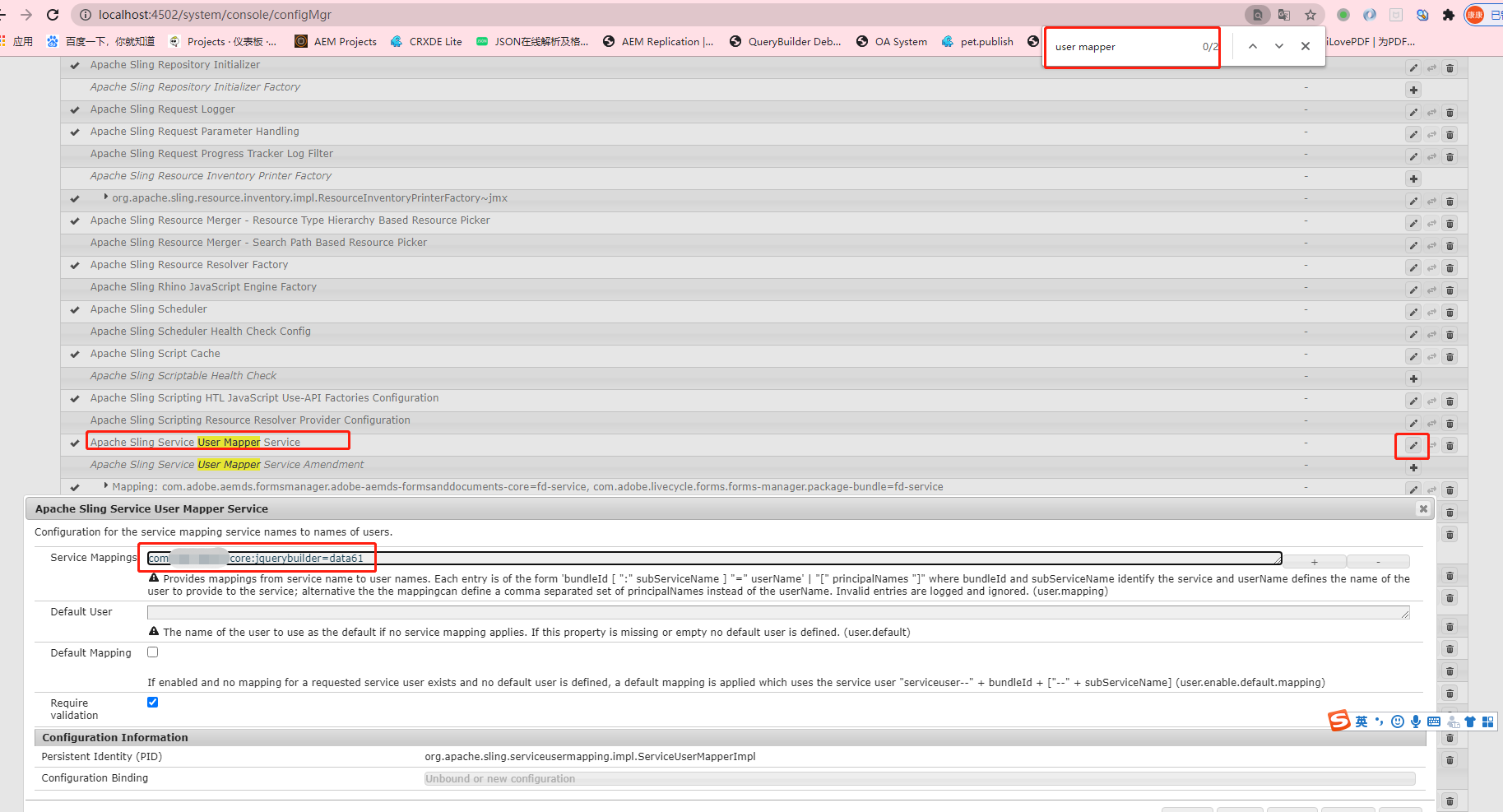Viewport: 1503px width, 812px height.
Task: Open the Sogou soft keyboard icon
Action: coord(1434,722)
